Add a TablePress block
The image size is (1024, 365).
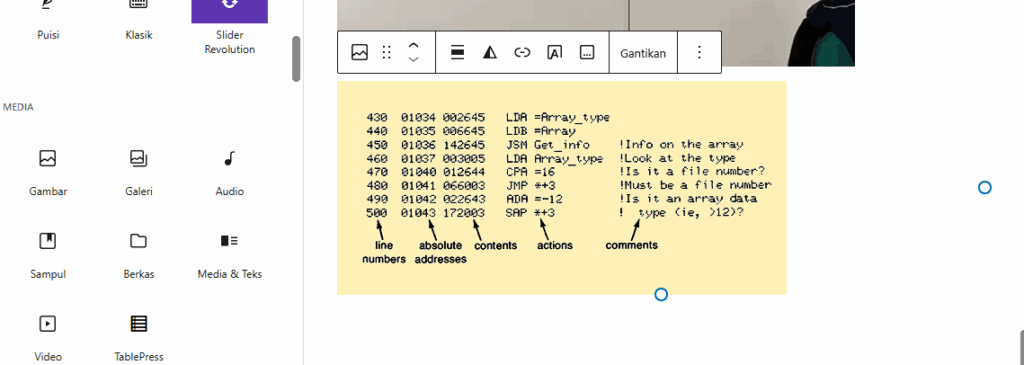click(x=138, y=336)
